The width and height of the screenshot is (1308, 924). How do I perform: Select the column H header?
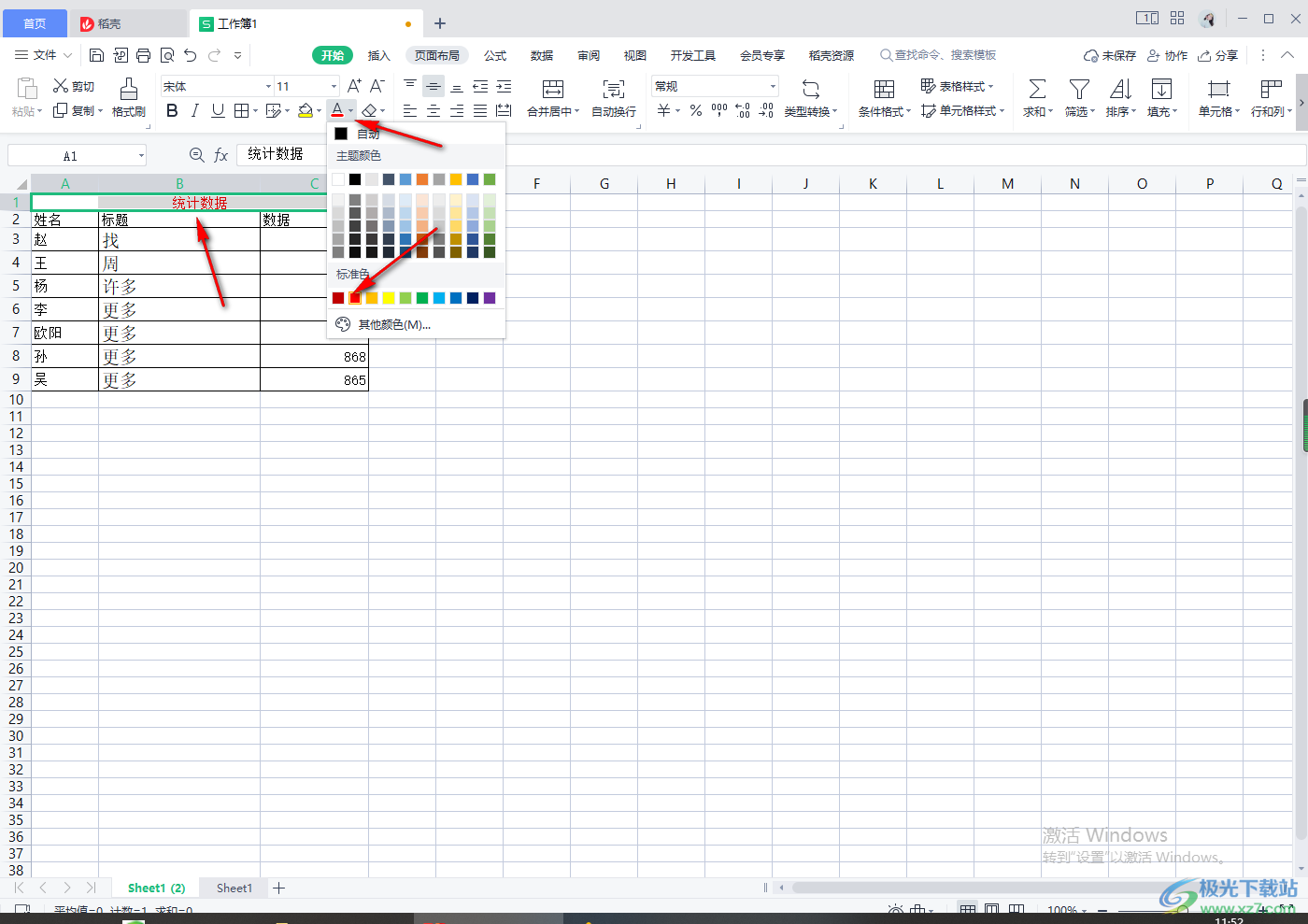click(671, 183)
